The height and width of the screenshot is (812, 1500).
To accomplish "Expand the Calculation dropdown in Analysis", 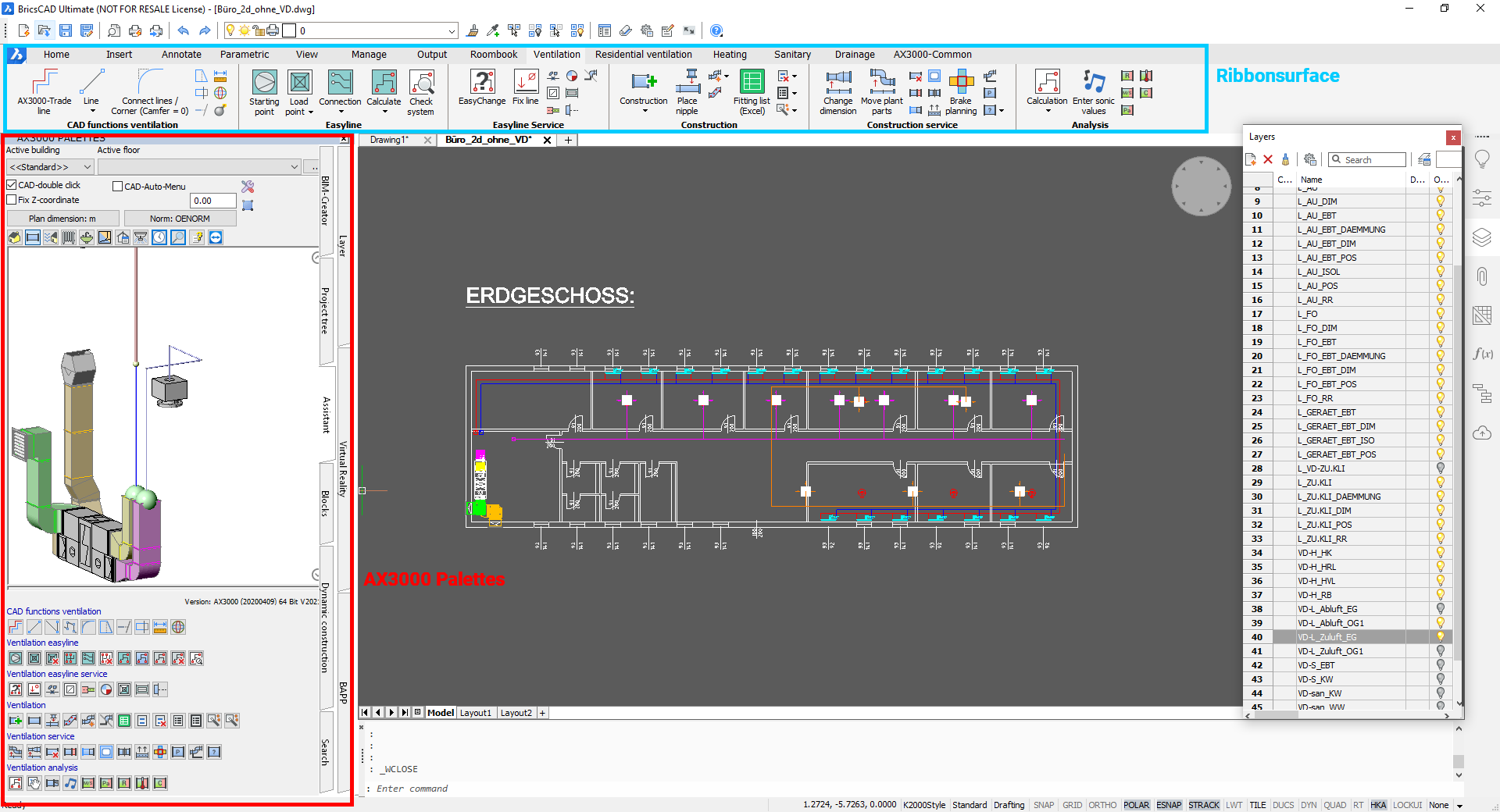I will click(x=1048, y=111).
